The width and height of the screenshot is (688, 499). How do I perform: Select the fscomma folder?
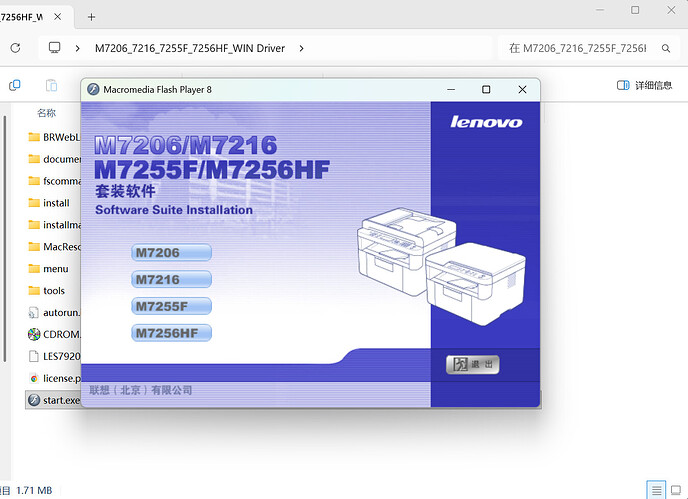pyautogui.click(x=54, y=181)
